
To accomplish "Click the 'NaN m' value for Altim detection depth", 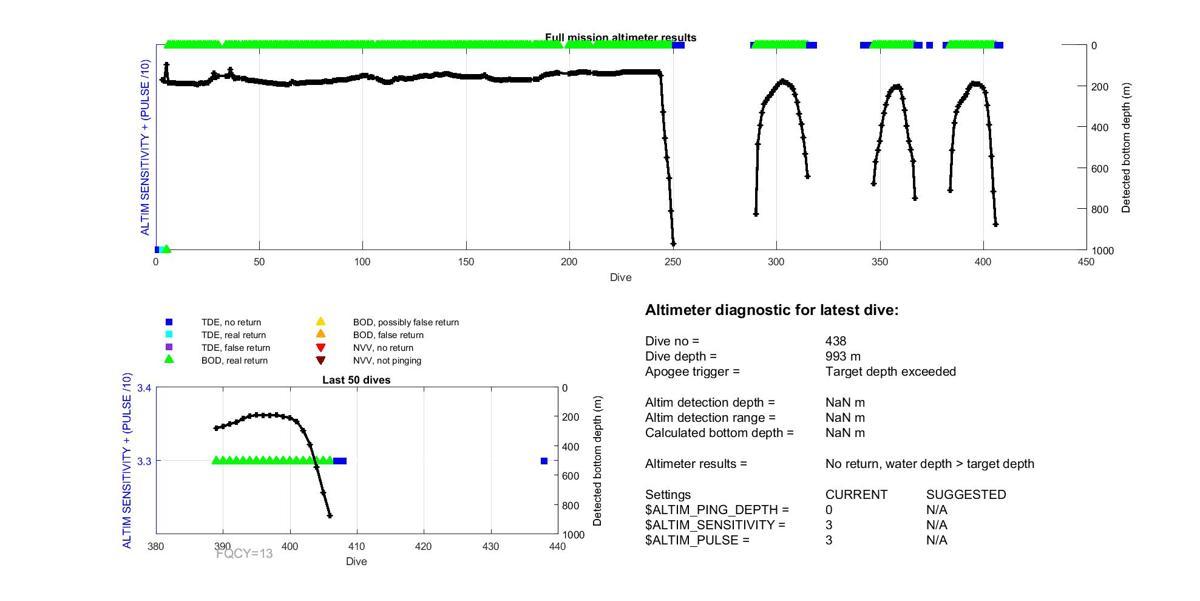I will point(845,402).
